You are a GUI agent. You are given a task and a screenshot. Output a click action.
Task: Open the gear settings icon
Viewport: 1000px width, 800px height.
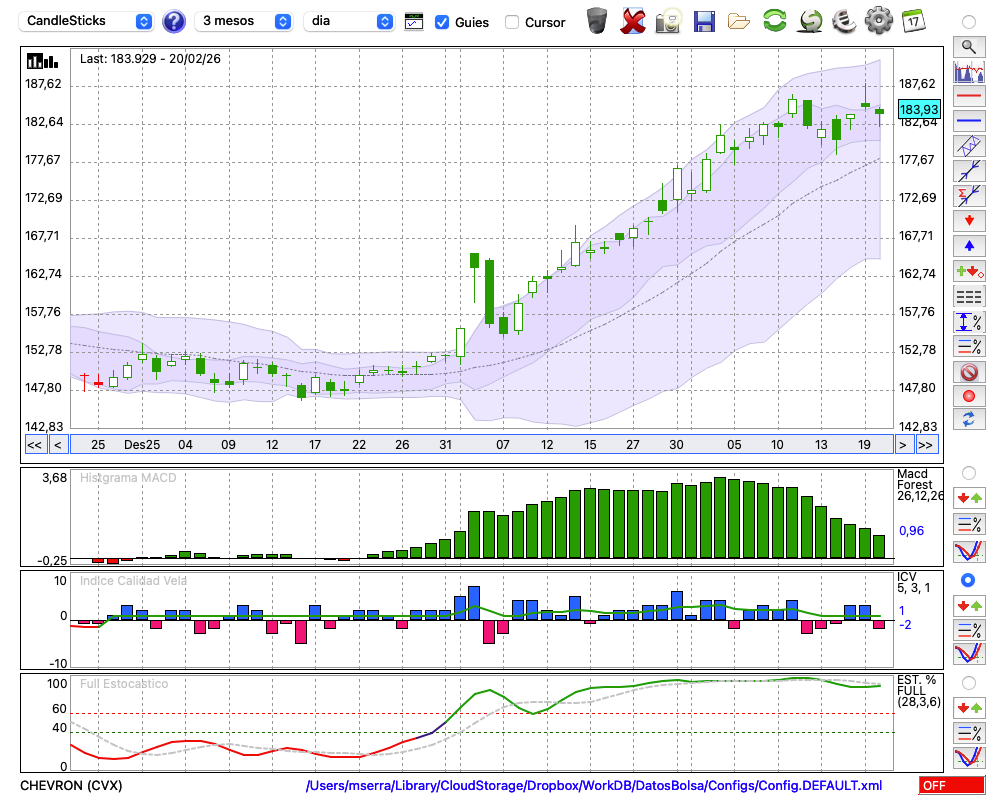coord(878,20)
